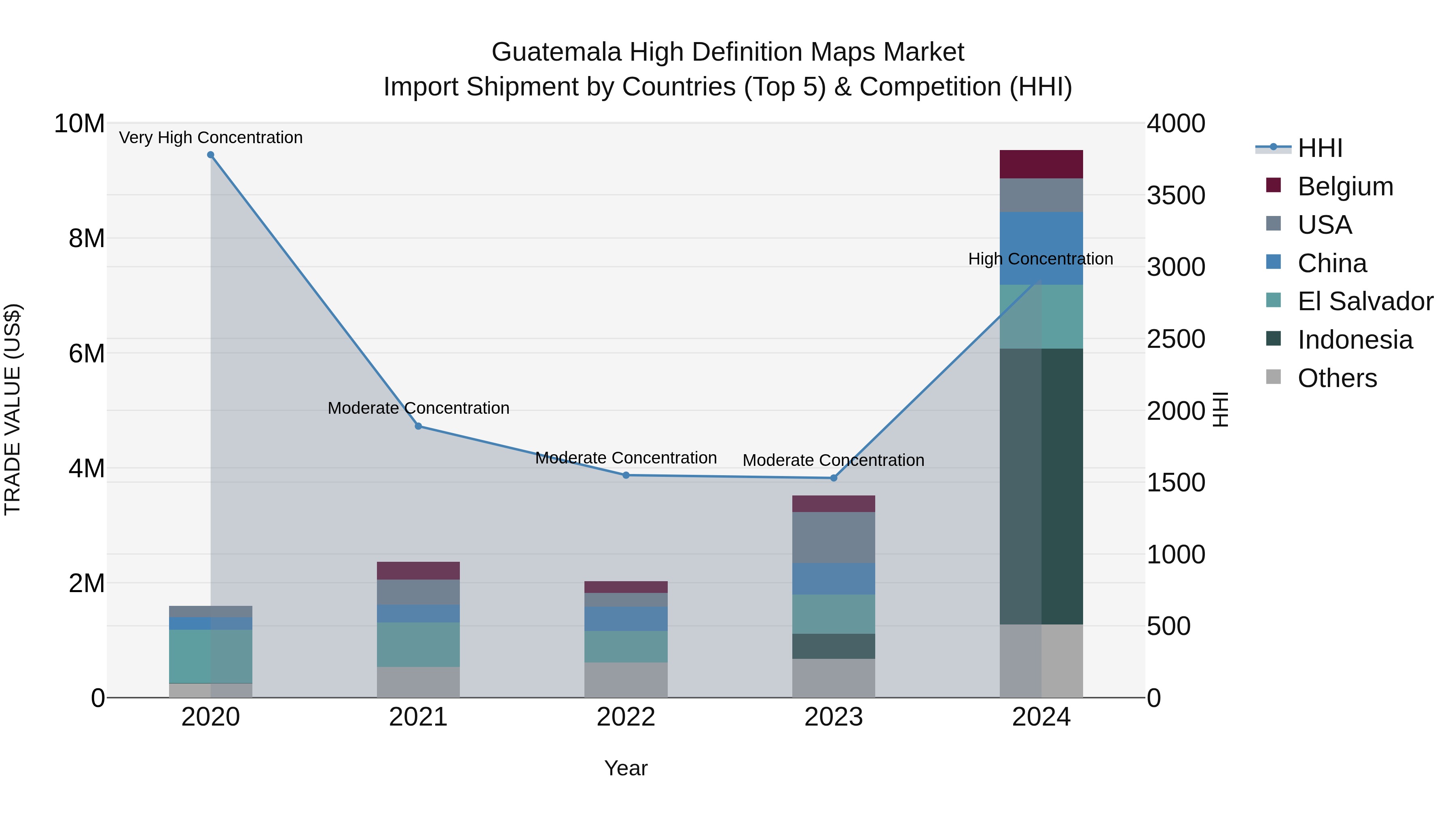The width and height of the screenshot is (1456, 819).
Task: Click the El Salvador legend swatch
Action: point(1274,300)
